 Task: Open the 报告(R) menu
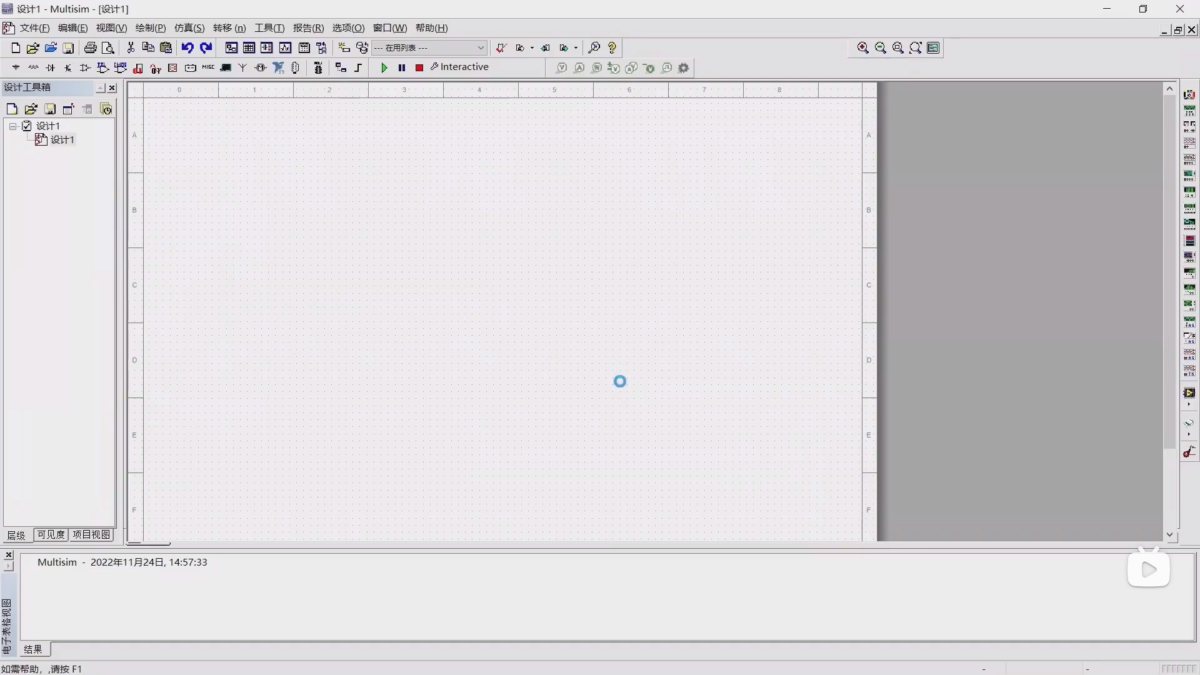point(308,28)
